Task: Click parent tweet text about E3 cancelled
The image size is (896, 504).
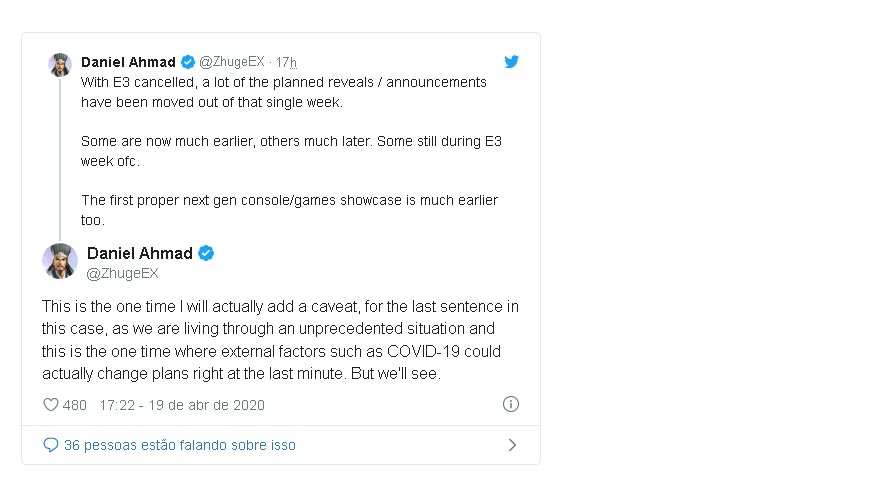Action: point(291,151)
